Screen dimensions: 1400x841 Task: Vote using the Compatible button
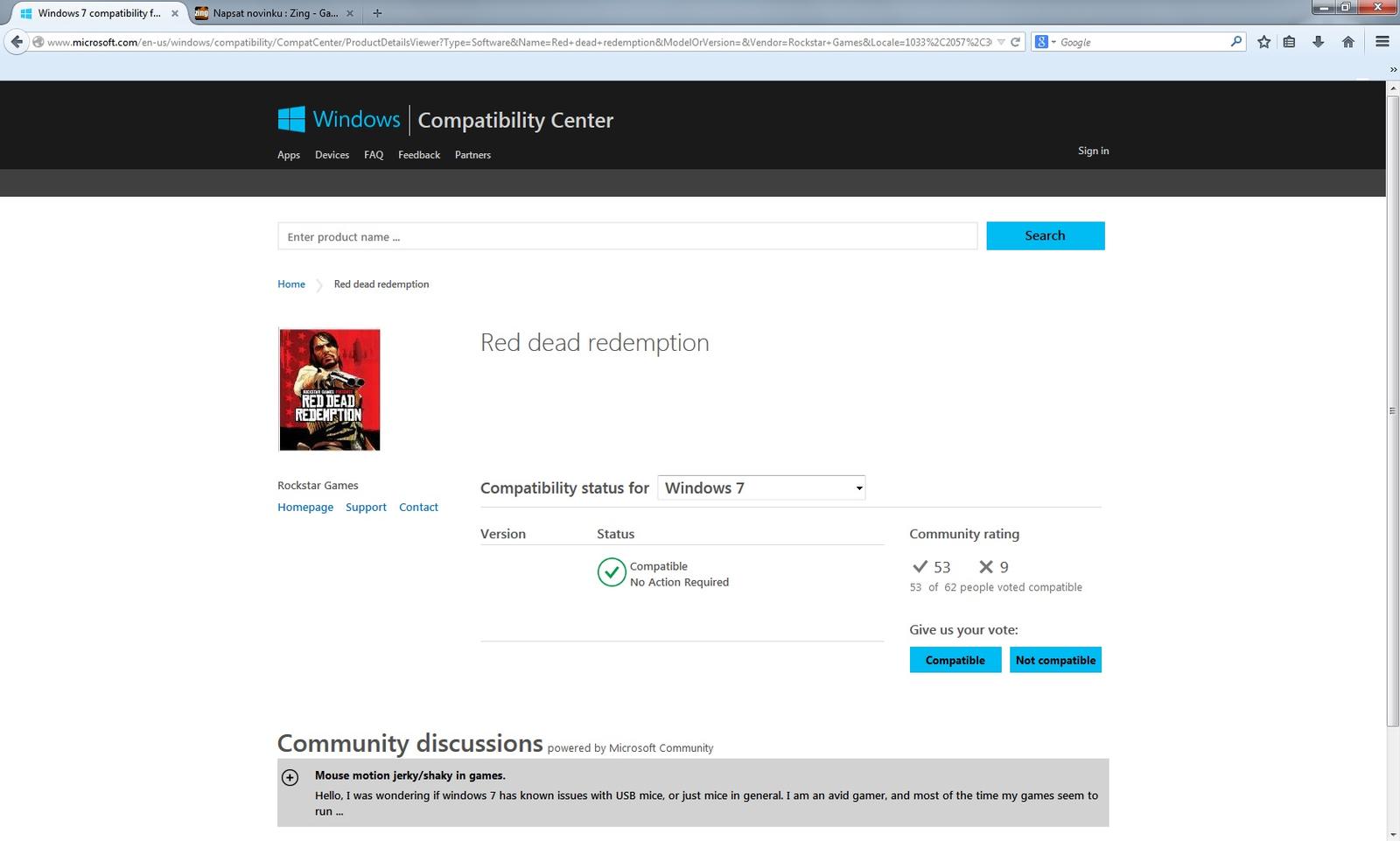click(x=955, y=660)
